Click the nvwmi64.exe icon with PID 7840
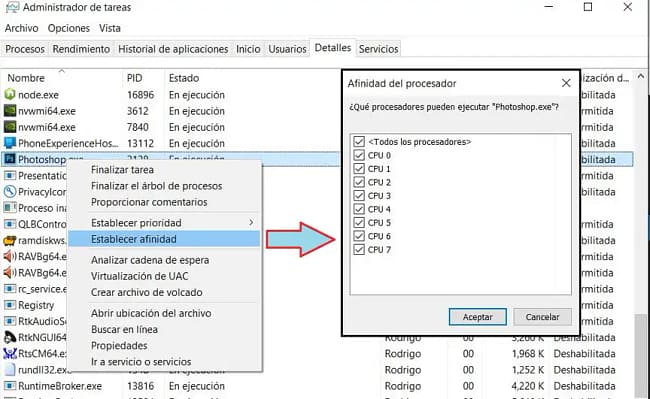650x399 pixels. (x=10, y=127)
